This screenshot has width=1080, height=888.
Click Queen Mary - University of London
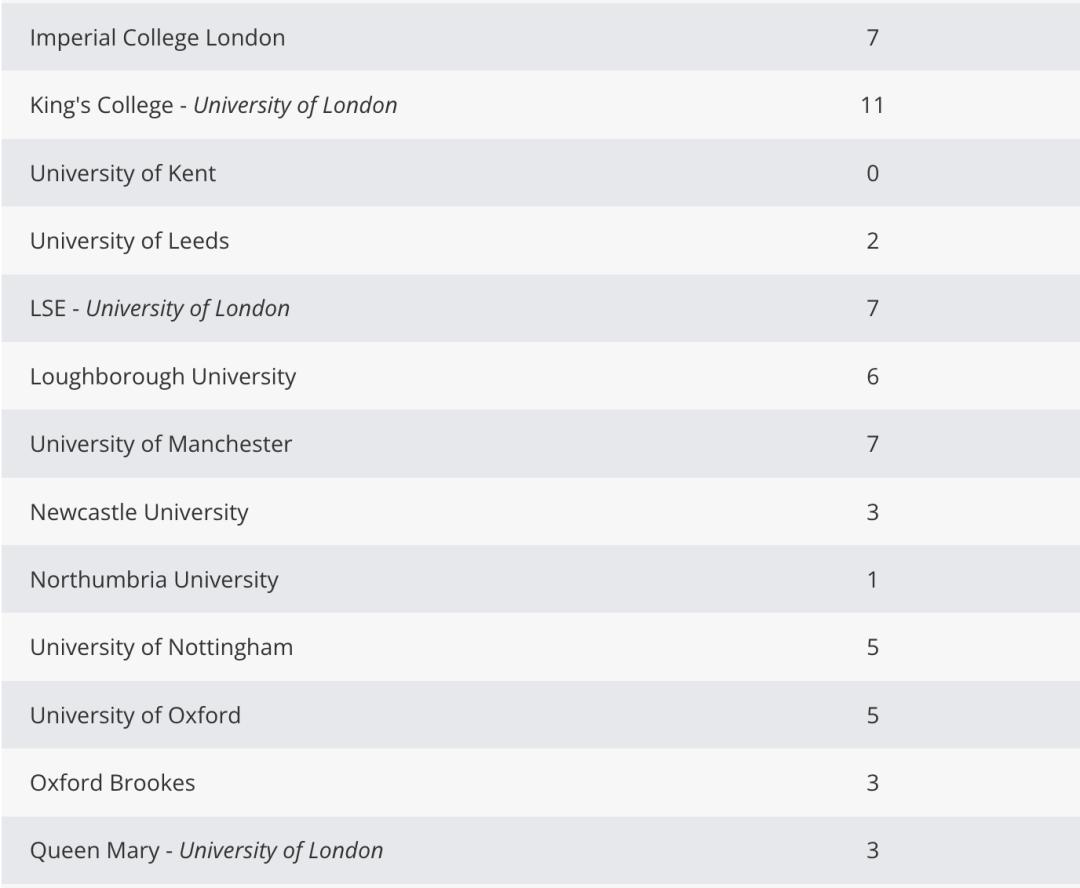tap(206, 851)
